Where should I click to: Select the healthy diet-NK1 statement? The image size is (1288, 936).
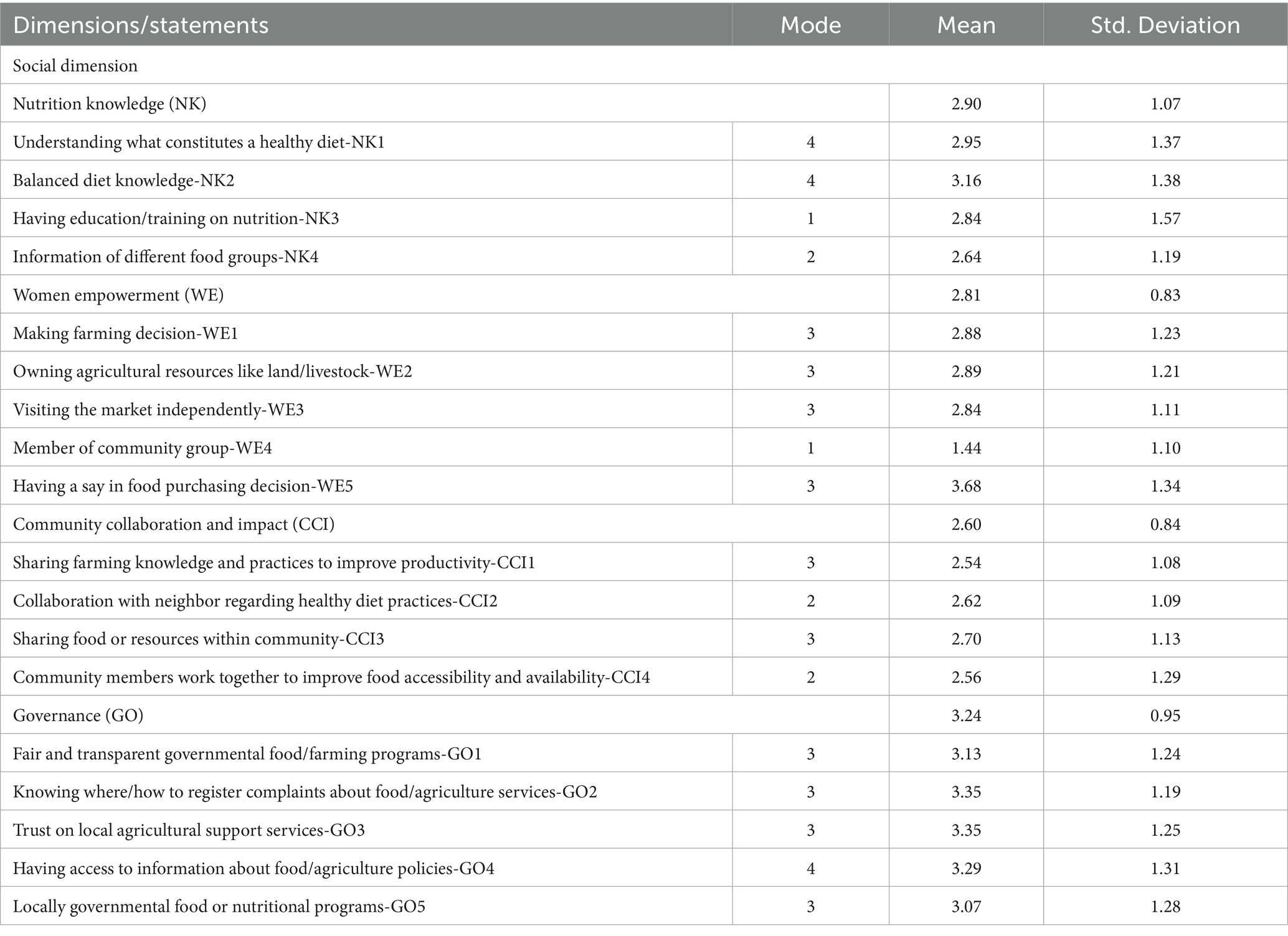pyautogui.click(x=199, y=142)
